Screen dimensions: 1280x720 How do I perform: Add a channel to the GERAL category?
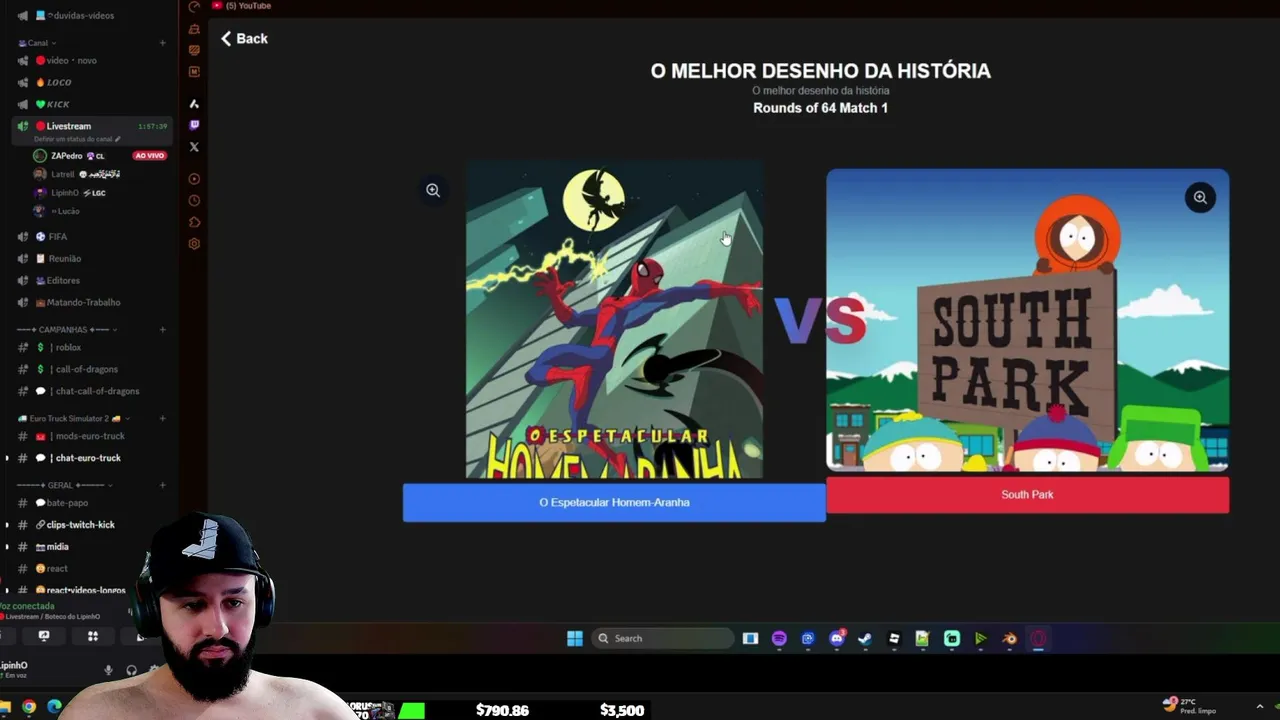(163, 486)
